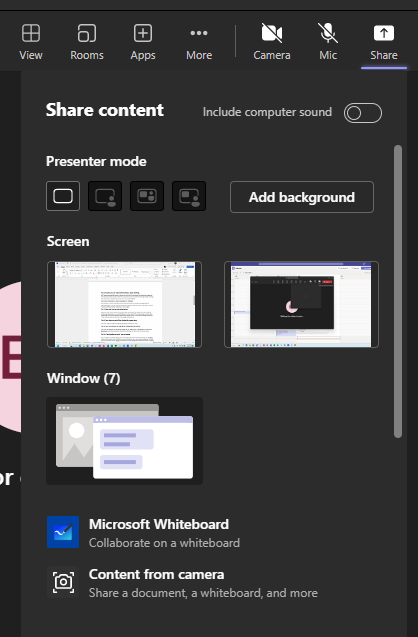Open the Window (7) picker thumbnail

coord(124,441)
